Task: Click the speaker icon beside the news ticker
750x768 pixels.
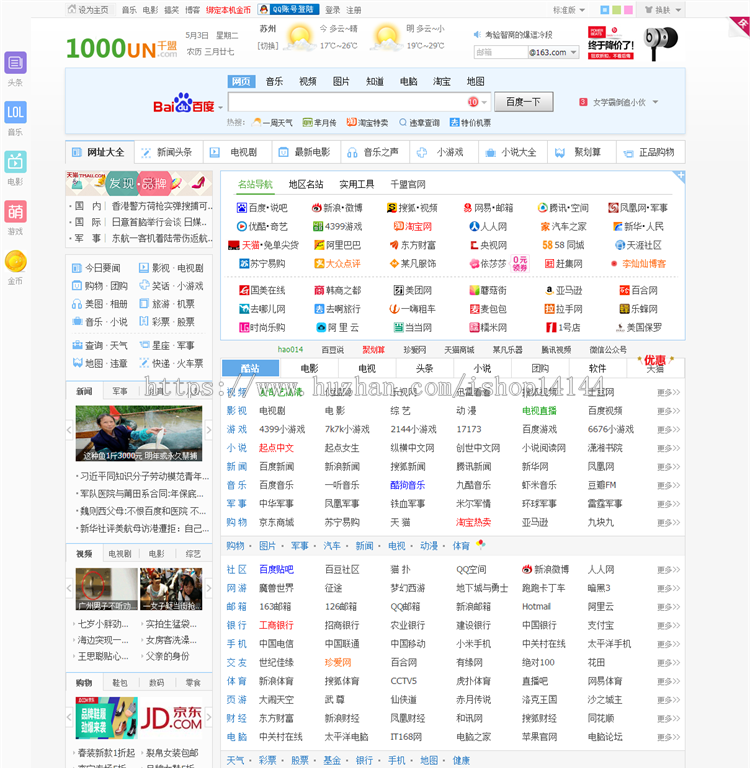Action: pos(477,34)
